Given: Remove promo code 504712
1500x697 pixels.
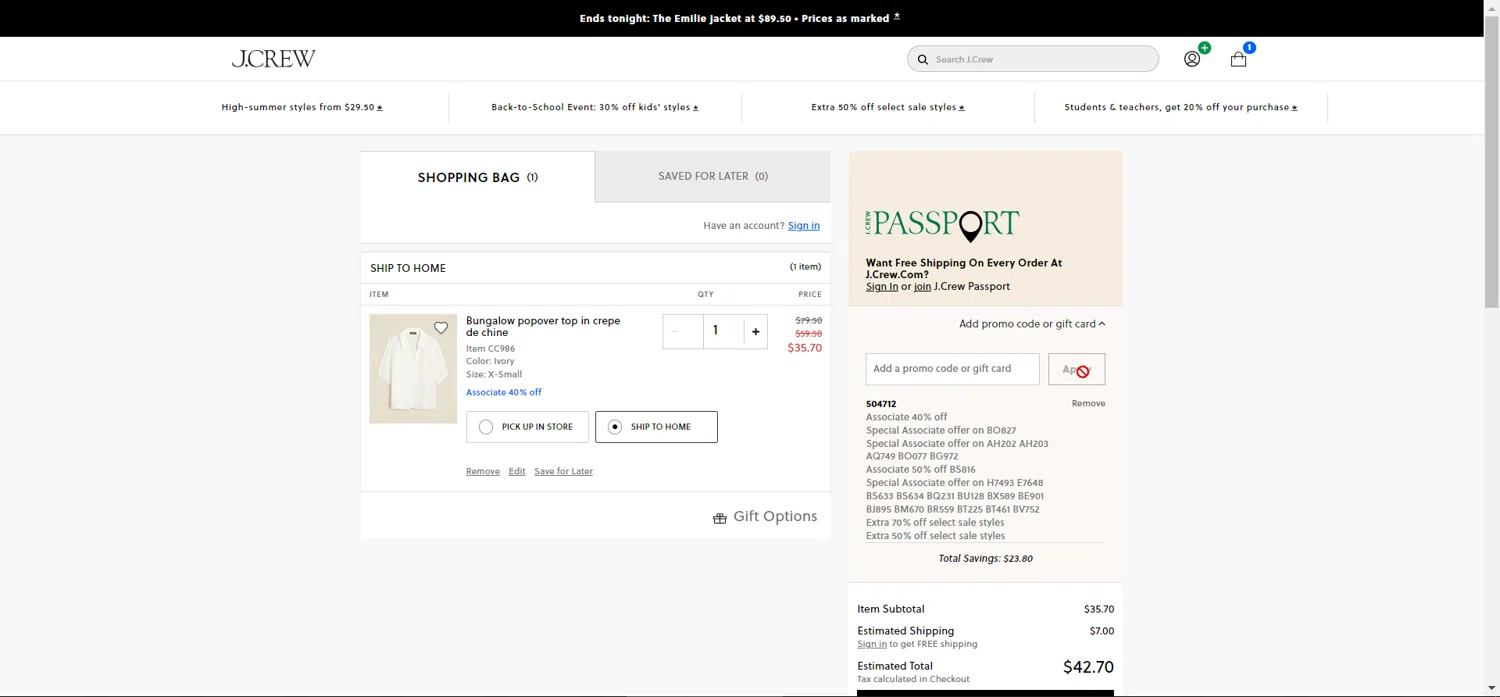Looking at the screenshot, I should click(1088, 404).
